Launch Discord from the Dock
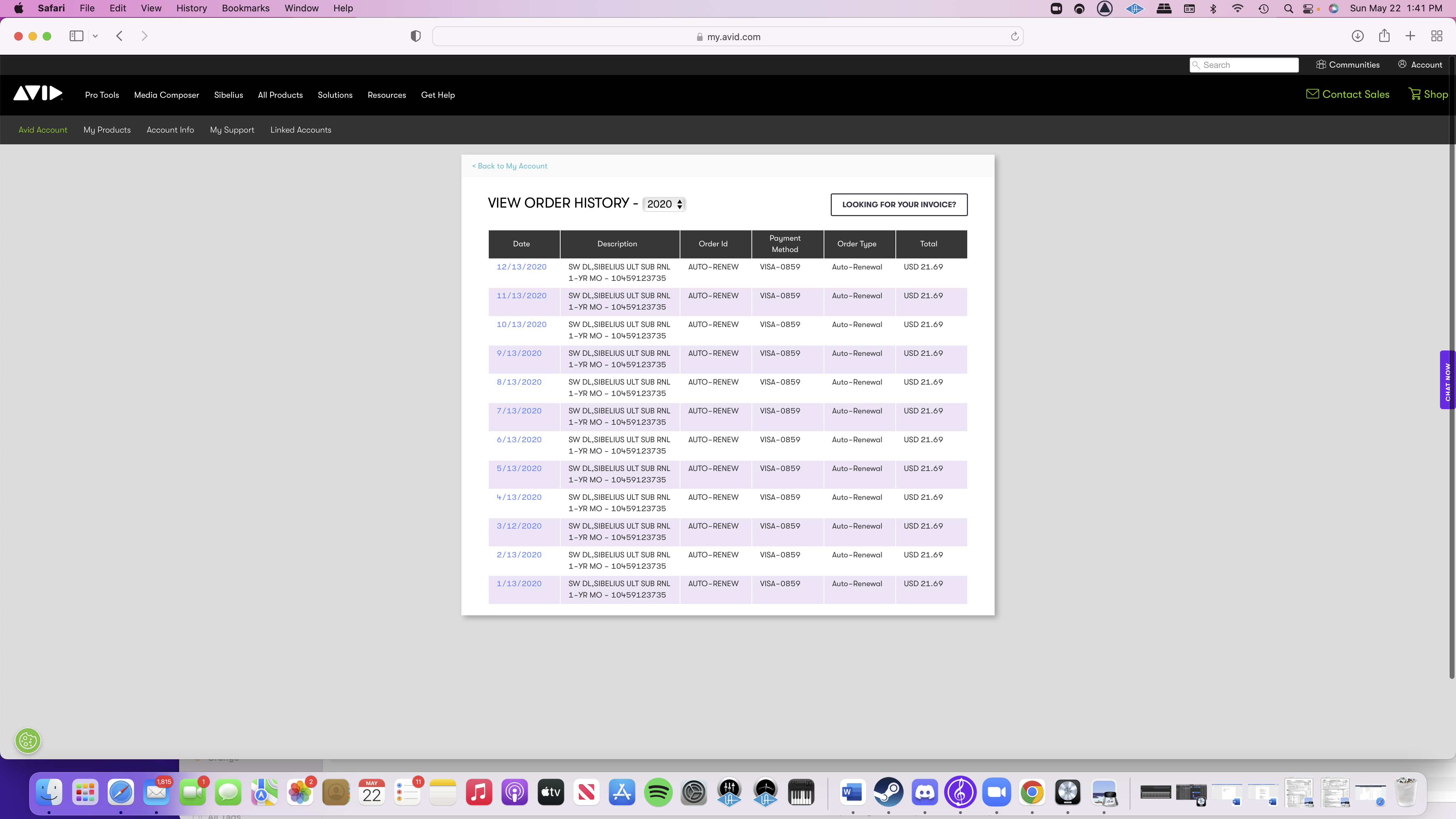The width and height of the screenshot is (1456, 819). click(x=925, y=792)
